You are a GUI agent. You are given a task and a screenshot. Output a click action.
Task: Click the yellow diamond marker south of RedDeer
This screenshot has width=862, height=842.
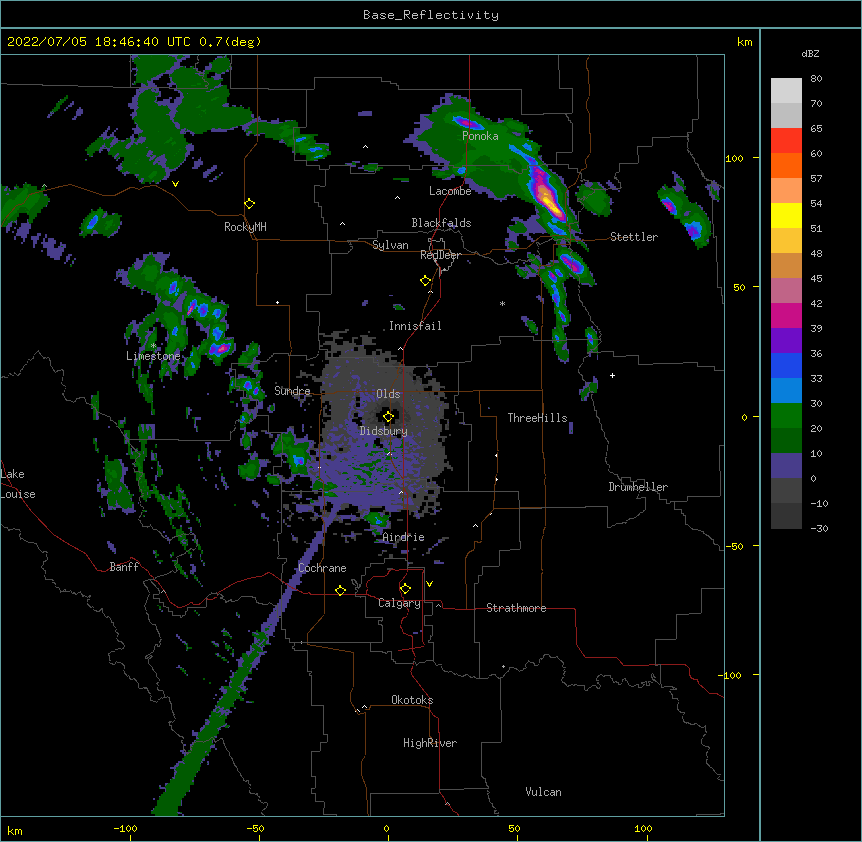[425, 281]
